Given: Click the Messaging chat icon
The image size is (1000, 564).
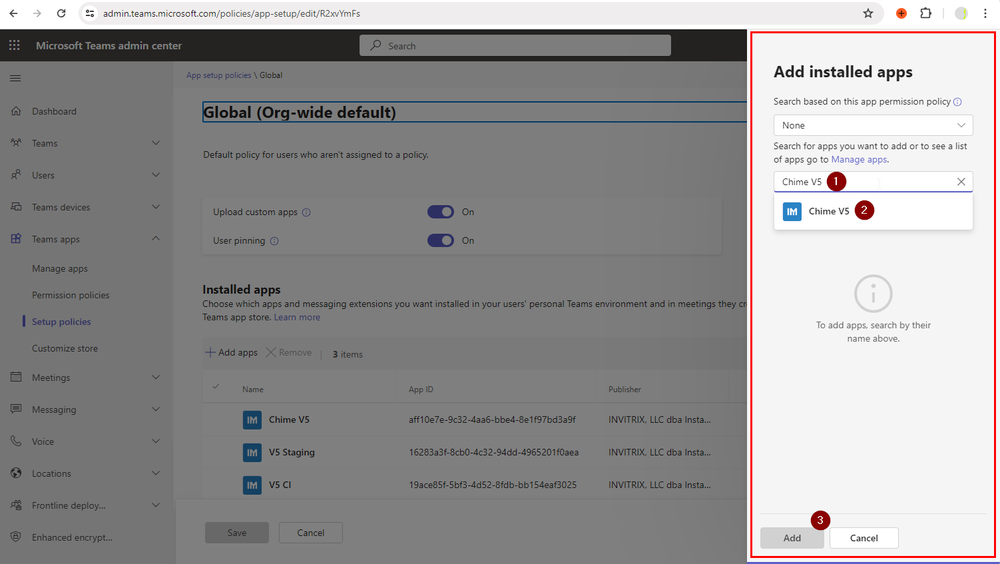Looking at the screenshot, I should click(16, 409).
